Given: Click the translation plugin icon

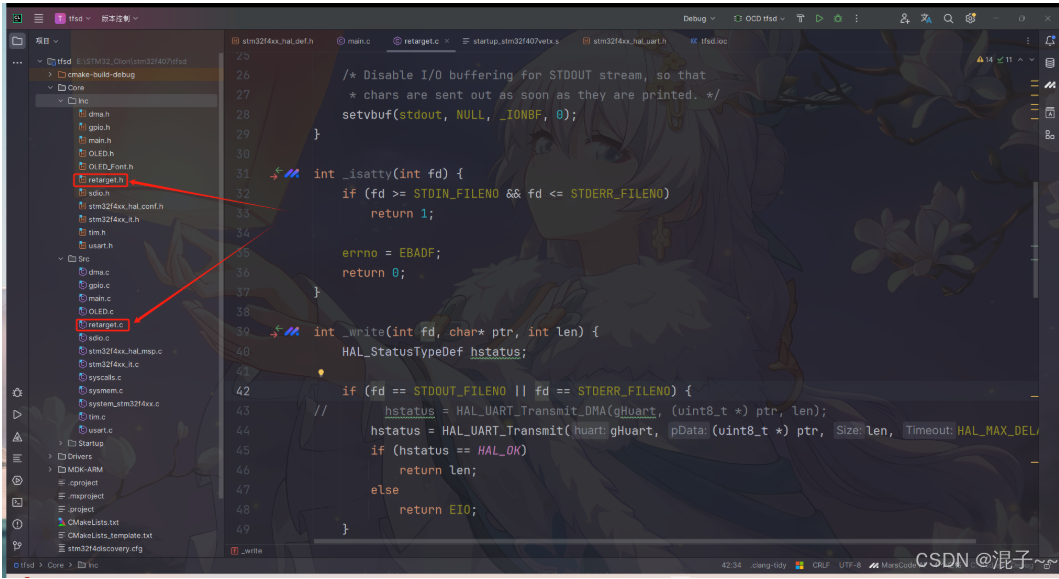Looking at the screenshot, I should coord(926,18).
